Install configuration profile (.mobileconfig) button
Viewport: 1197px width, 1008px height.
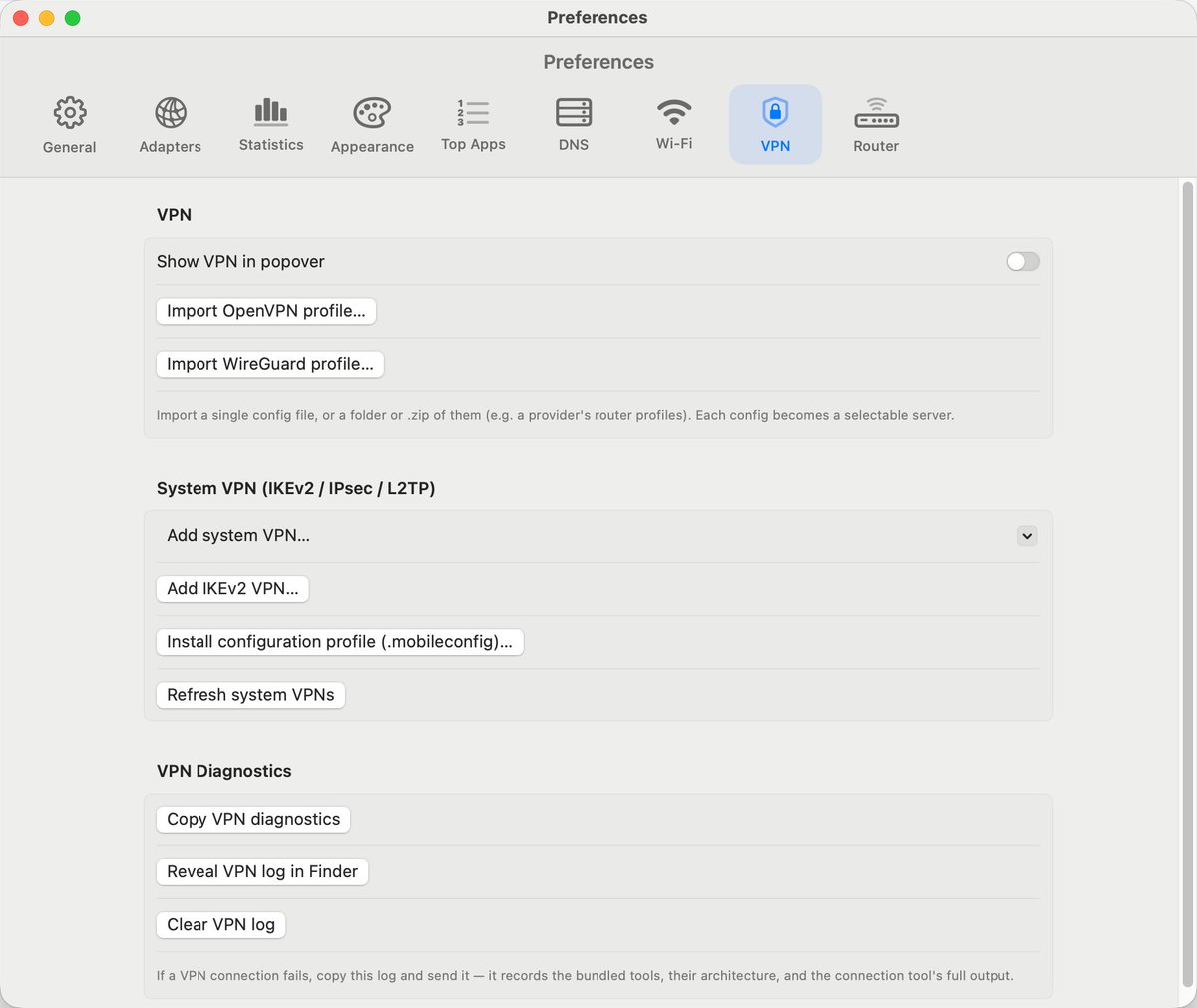tap(340, 642)
